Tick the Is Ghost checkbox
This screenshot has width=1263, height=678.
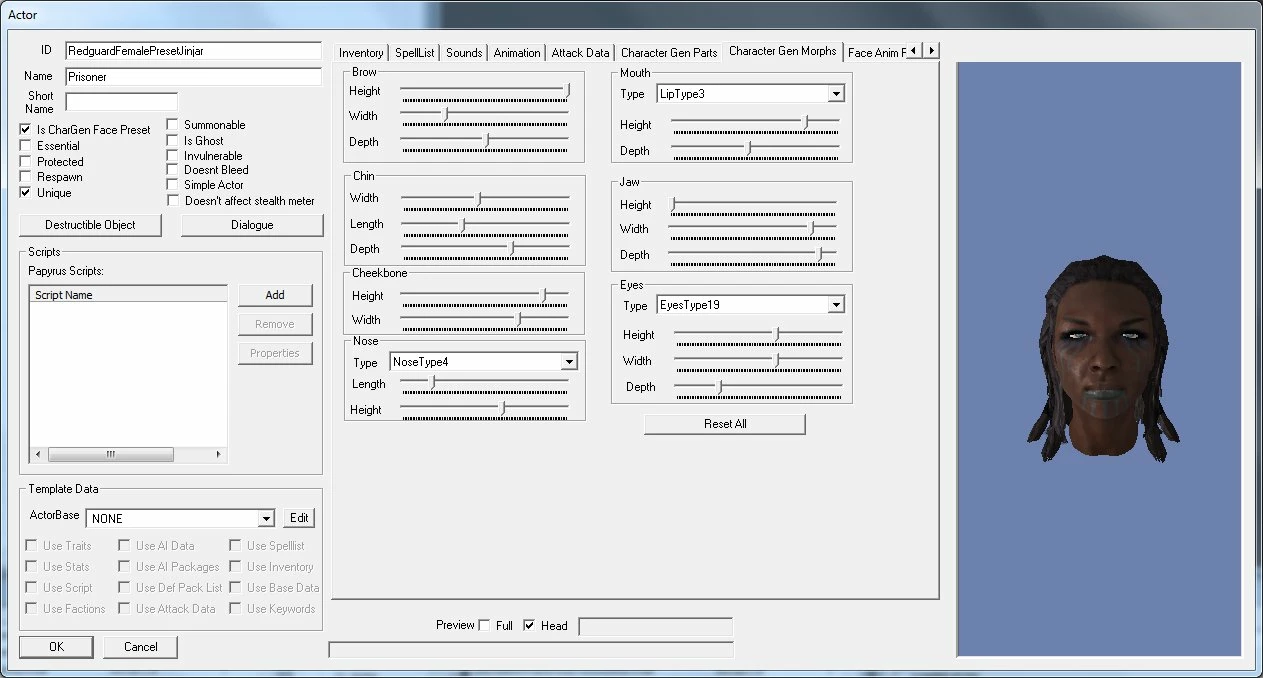(x=172, y=141)
